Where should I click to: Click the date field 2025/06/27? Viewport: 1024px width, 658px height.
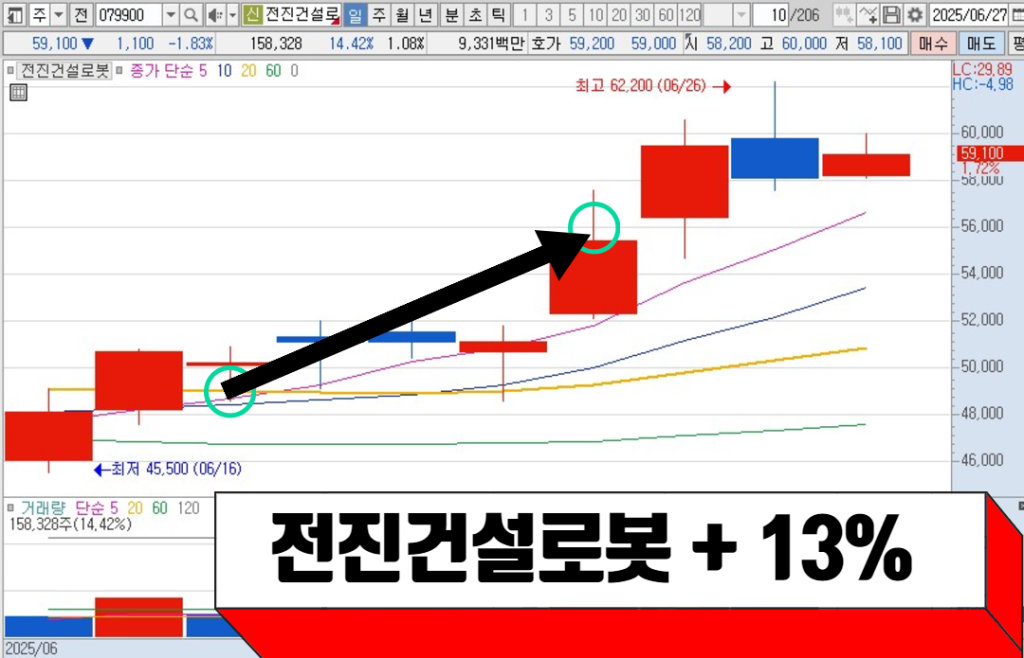point(970,14)
